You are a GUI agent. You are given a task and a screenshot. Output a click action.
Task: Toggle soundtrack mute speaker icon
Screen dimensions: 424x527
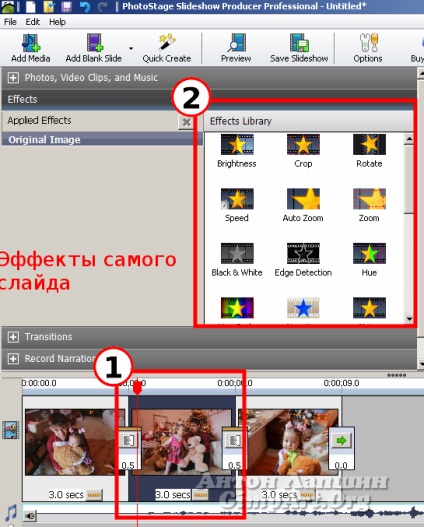click(31, 515)
